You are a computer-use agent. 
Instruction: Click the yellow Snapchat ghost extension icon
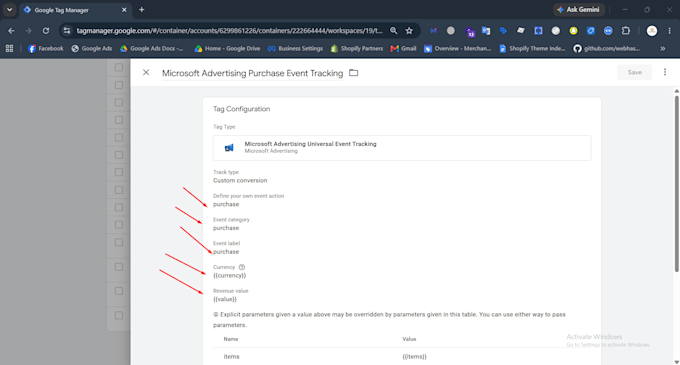pyautogui.click(x=573, y=31)
